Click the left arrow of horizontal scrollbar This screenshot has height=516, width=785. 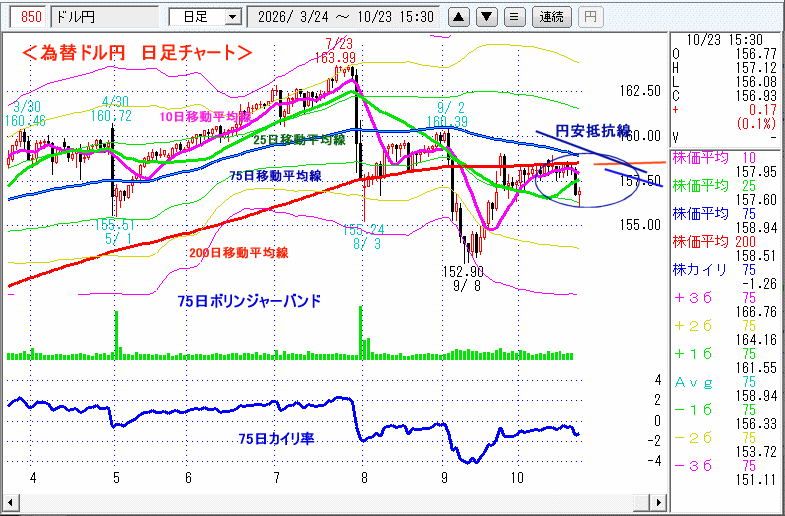coord(10,502)
